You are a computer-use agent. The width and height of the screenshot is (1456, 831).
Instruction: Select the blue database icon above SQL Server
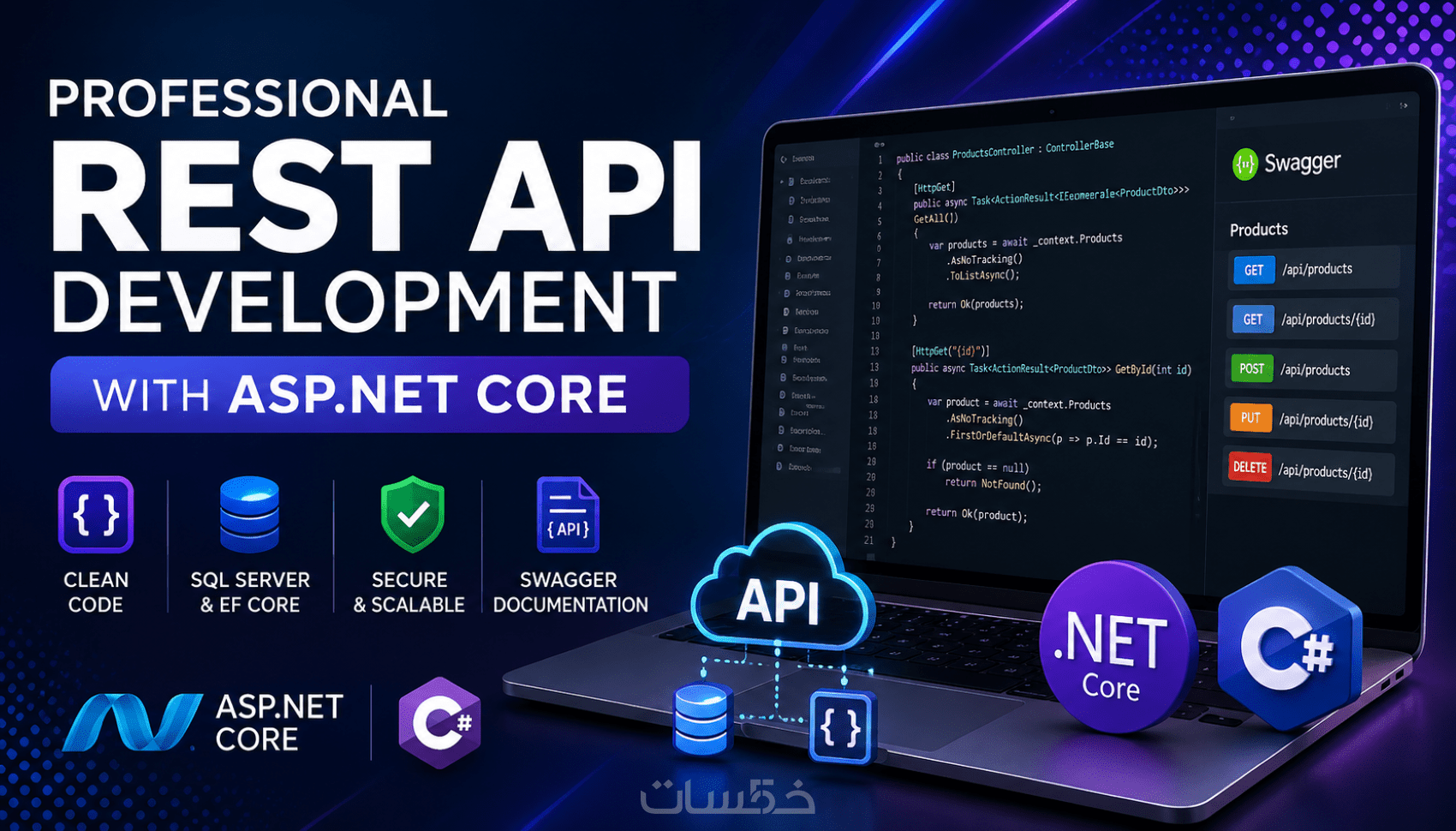[249, 514]
